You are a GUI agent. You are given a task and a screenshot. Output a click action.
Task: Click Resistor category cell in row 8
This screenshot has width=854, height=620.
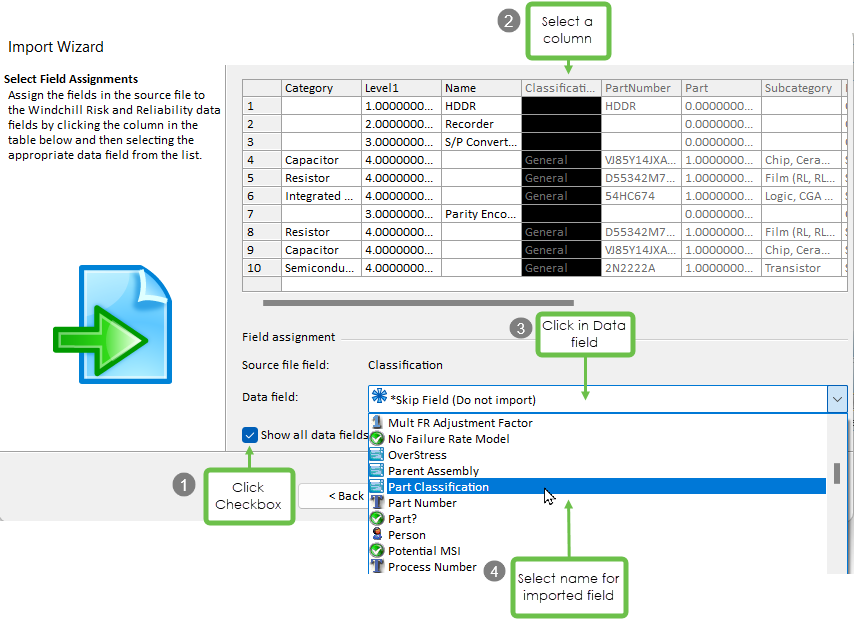point(321,232)
